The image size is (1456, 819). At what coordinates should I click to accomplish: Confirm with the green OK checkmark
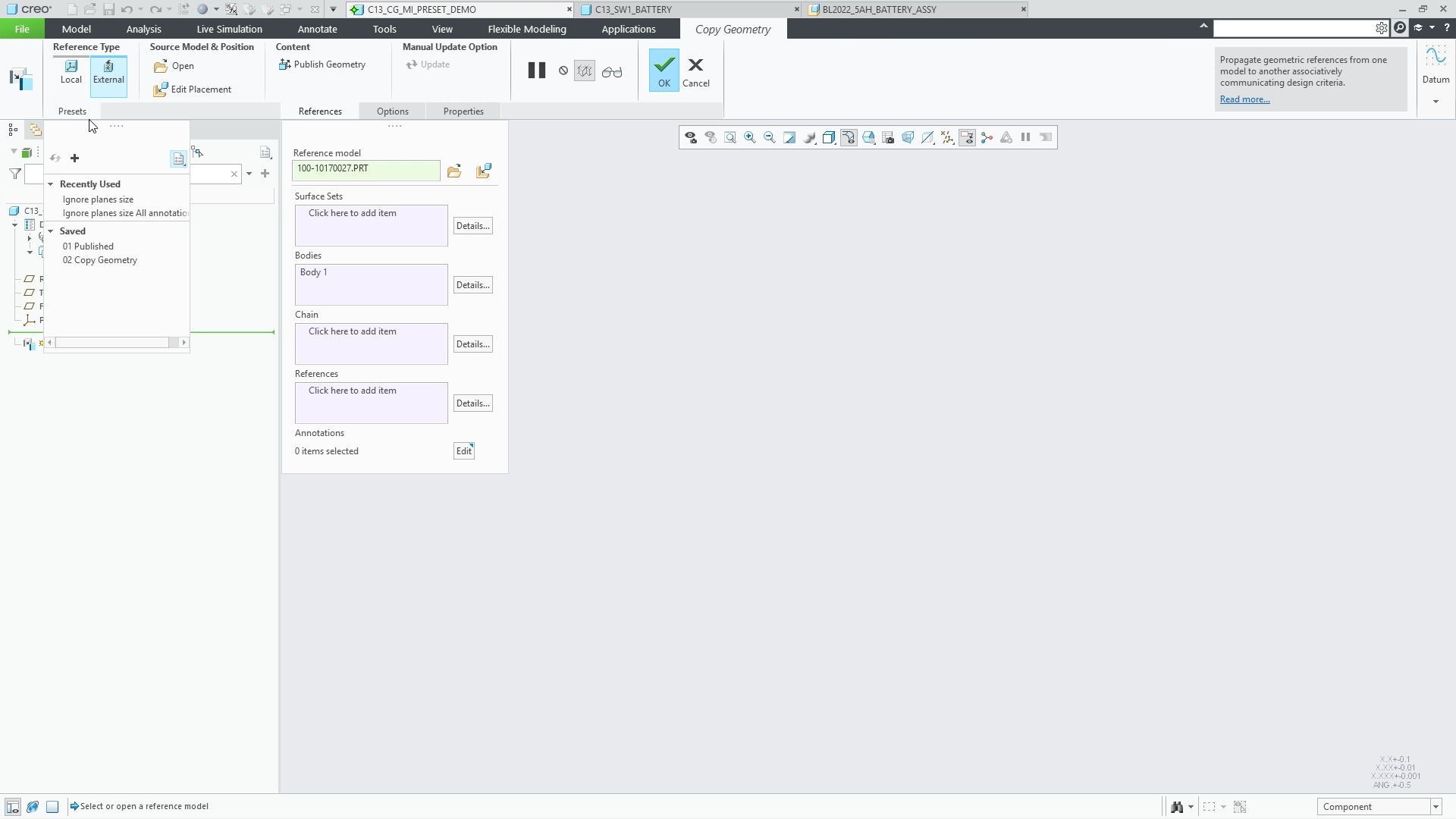click(664, 71)
